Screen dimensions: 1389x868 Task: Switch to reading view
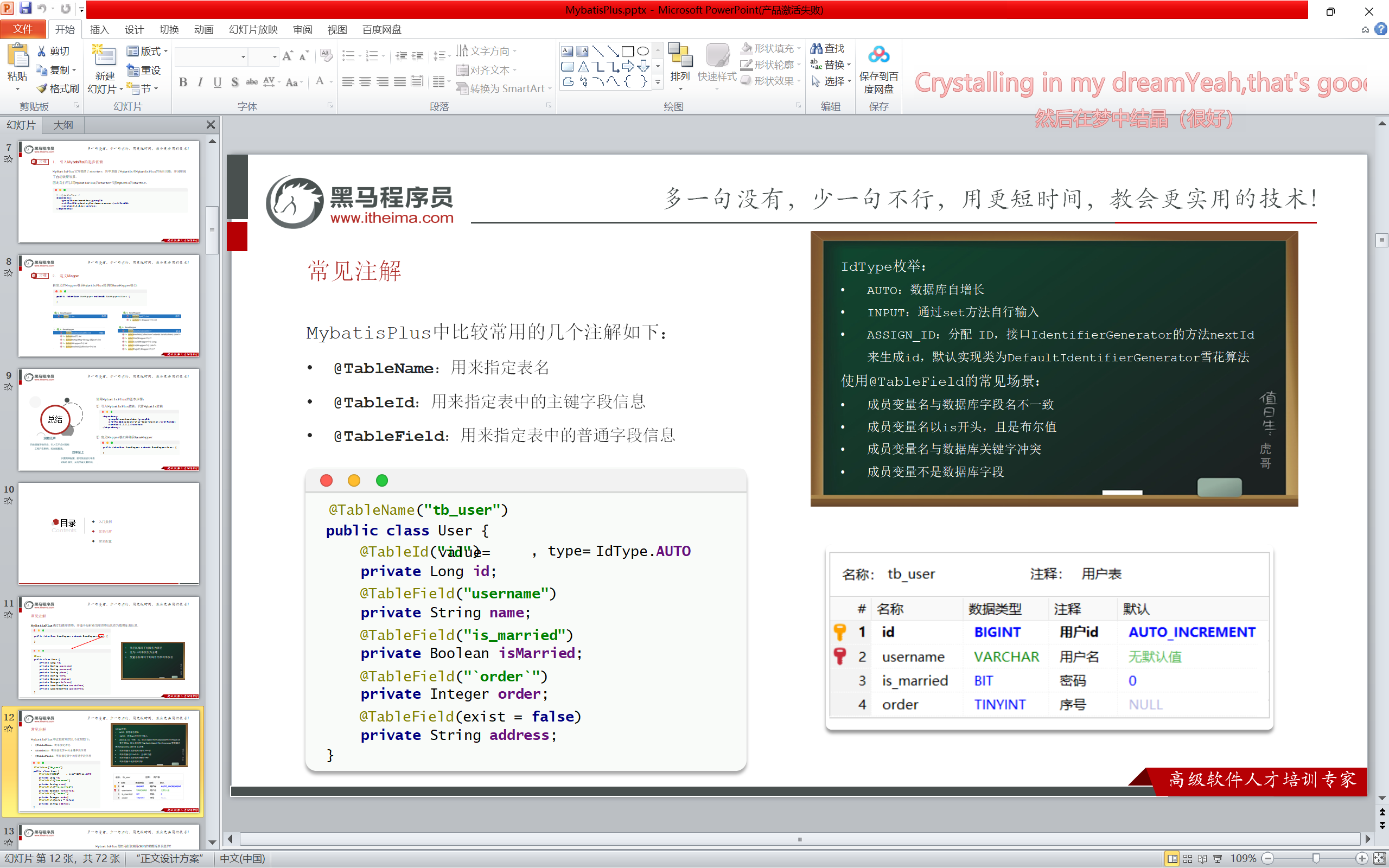click(1202, 859)
